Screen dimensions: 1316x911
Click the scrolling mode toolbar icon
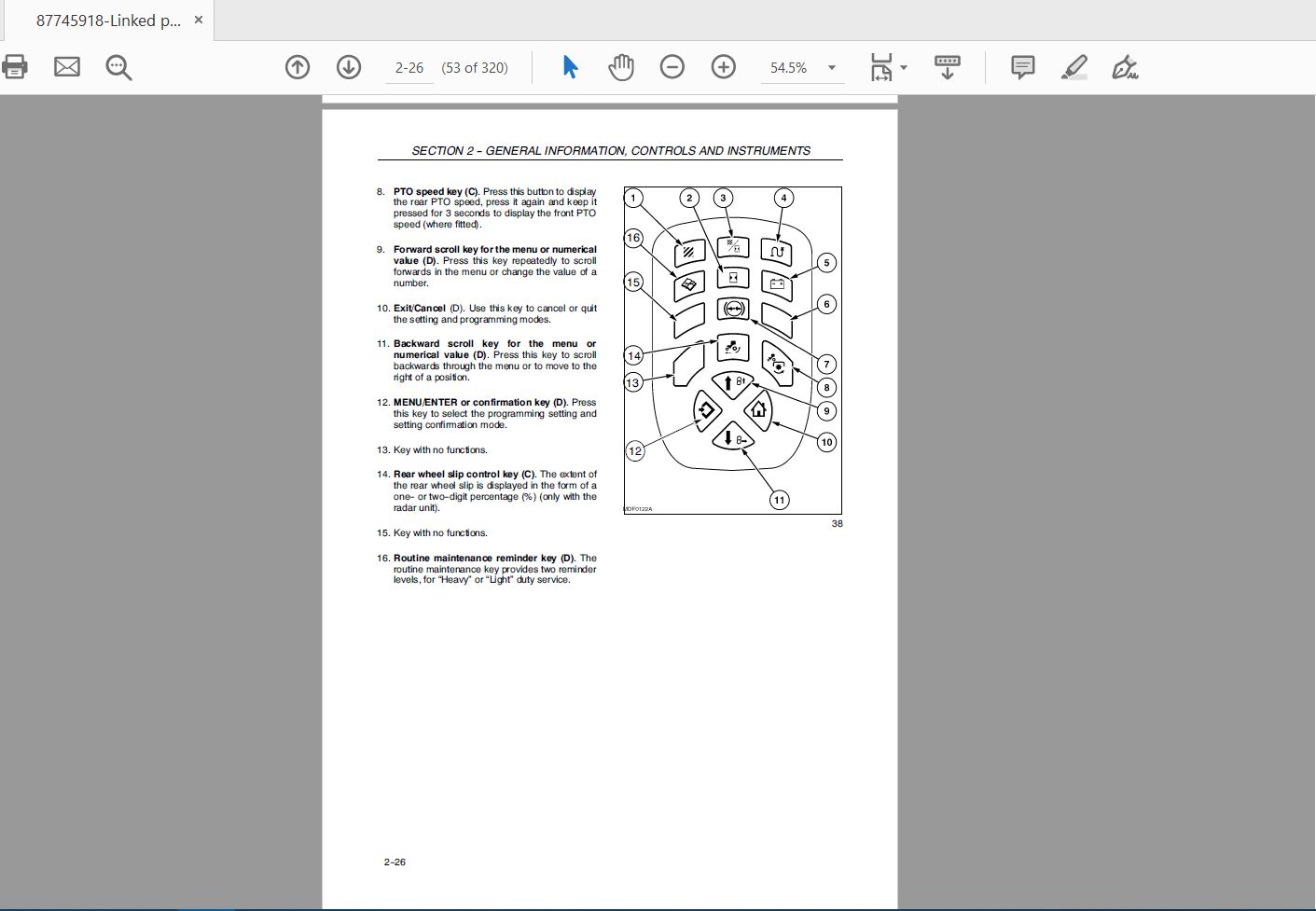pos(947,67)
